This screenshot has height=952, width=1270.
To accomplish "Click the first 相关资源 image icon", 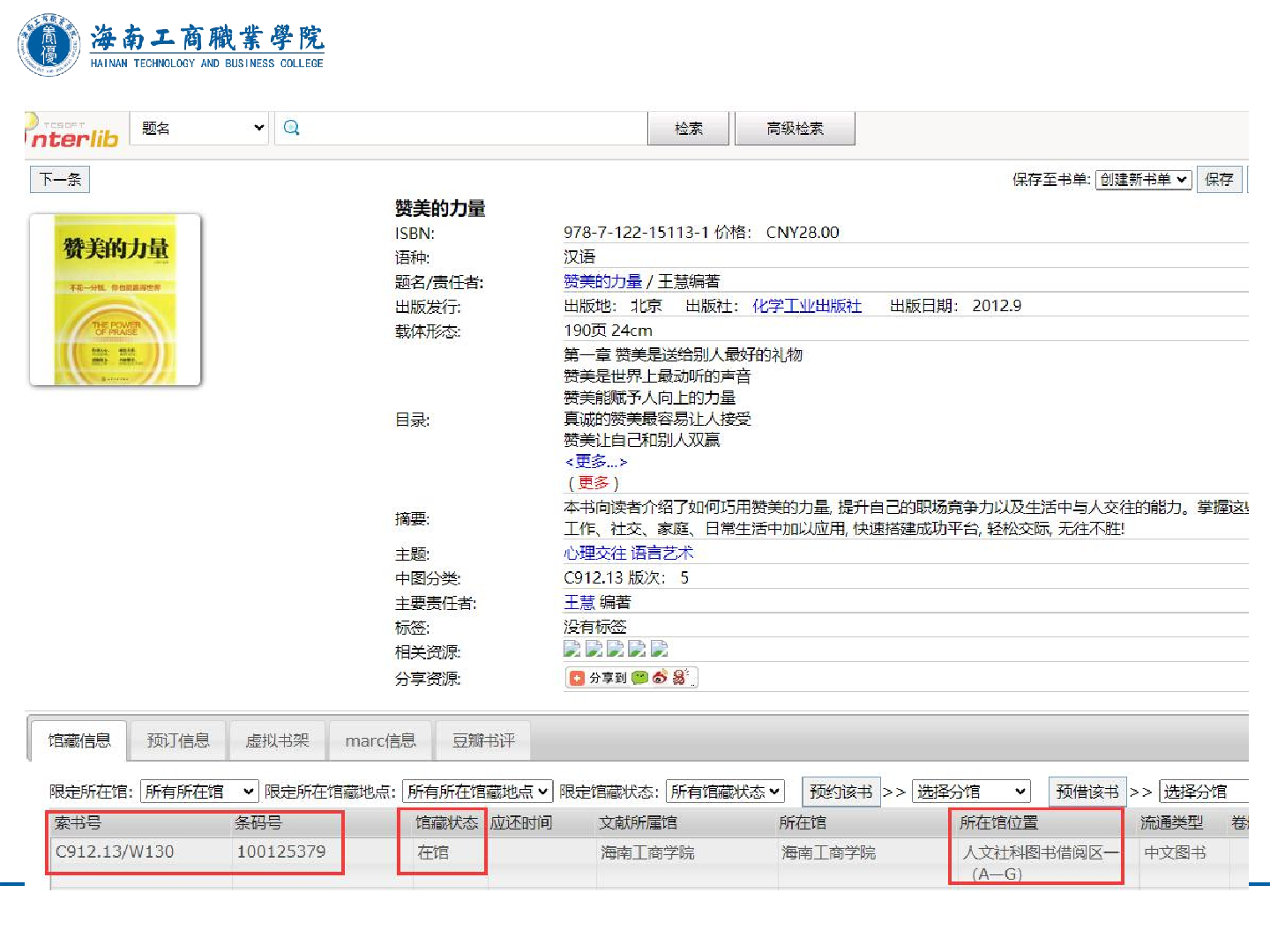I will pyautogui.click(x=572, y=650).
